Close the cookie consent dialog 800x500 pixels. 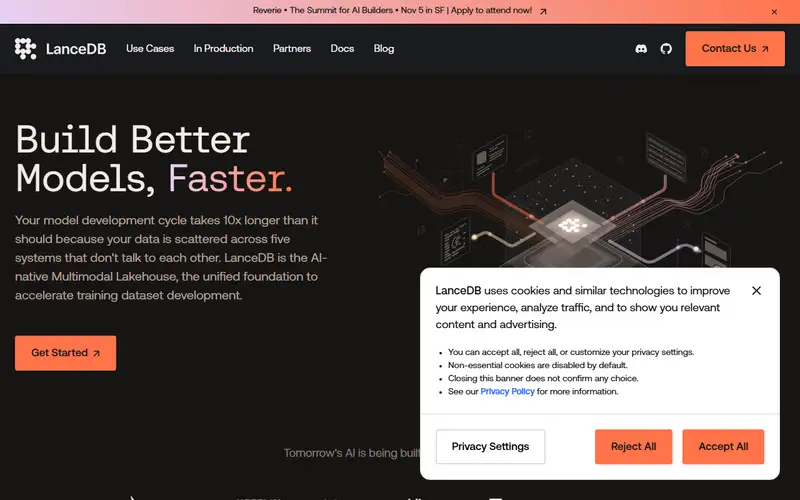tap(756, 290)
